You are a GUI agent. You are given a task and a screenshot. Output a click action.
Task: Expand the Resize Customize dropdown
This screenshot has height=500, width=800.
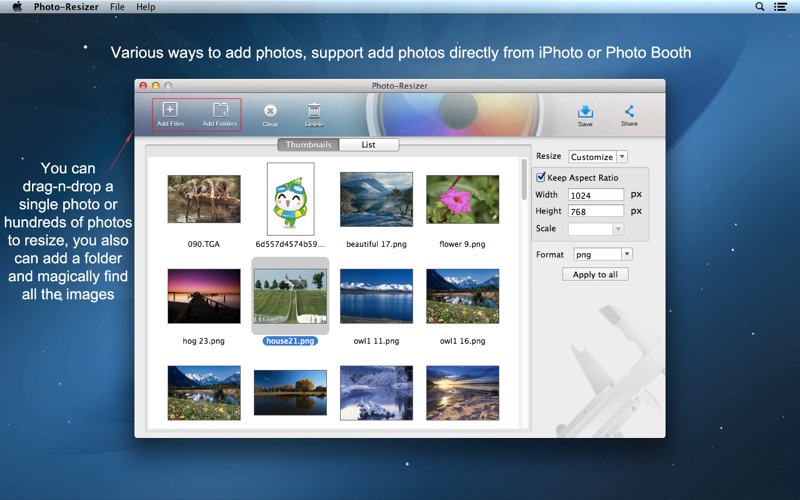pyautogui.click(x=597, y=157)
